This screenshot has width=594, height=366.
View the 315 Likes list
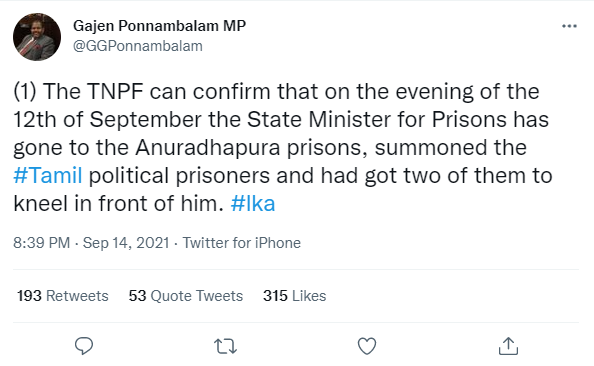tap(295, 296)
